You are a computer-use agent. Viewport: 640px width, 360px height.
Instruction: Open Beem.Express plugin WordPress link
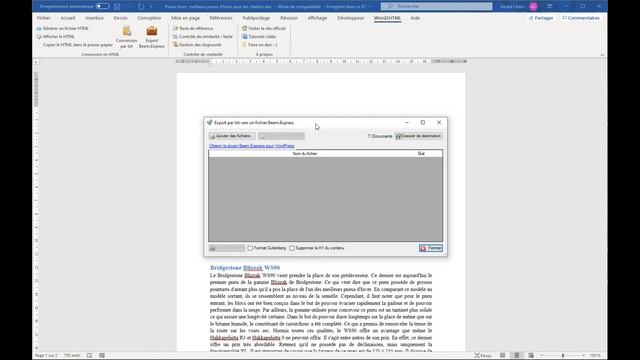(251, 146)
